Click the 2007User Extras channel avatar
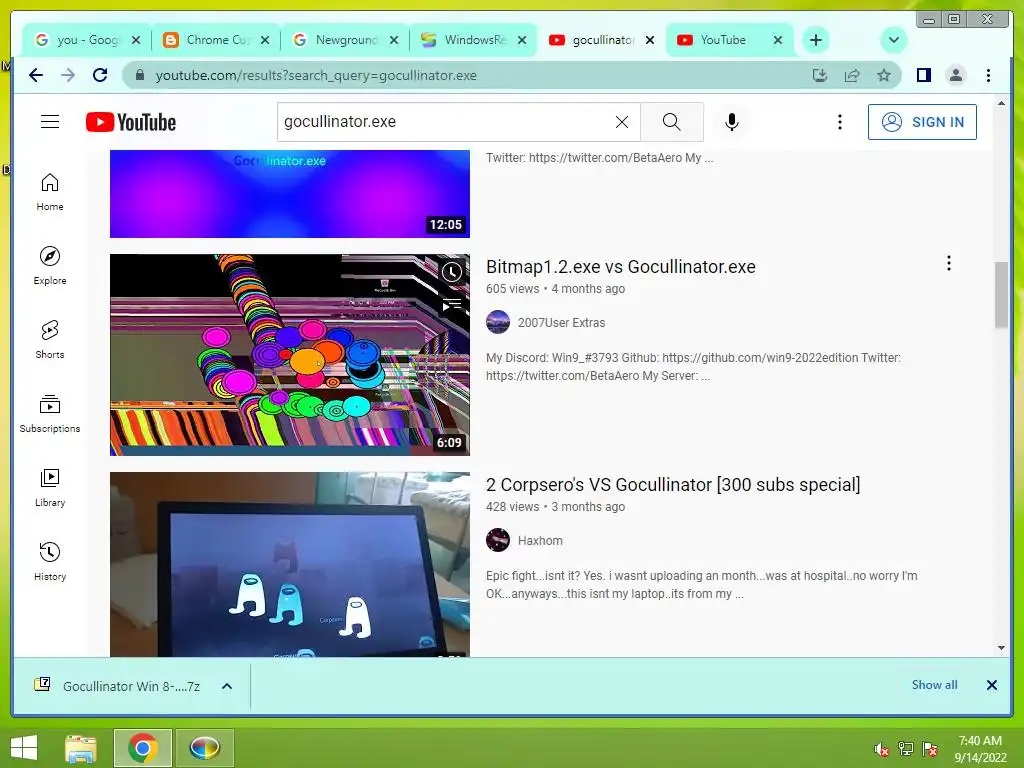This screenshot has height=768, width=1024. coord(498,322)
